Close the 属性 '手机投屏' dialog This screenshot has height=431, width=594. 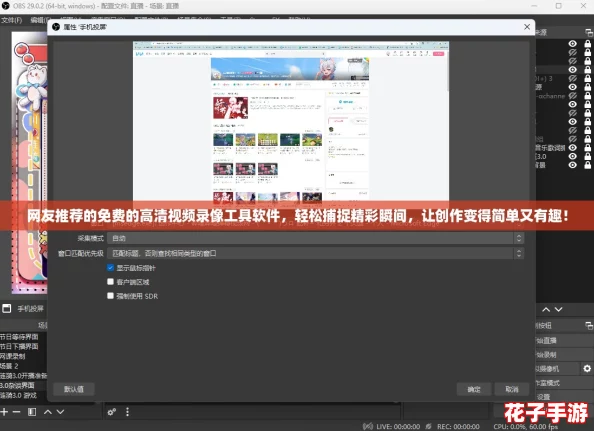tap(527, 27)
